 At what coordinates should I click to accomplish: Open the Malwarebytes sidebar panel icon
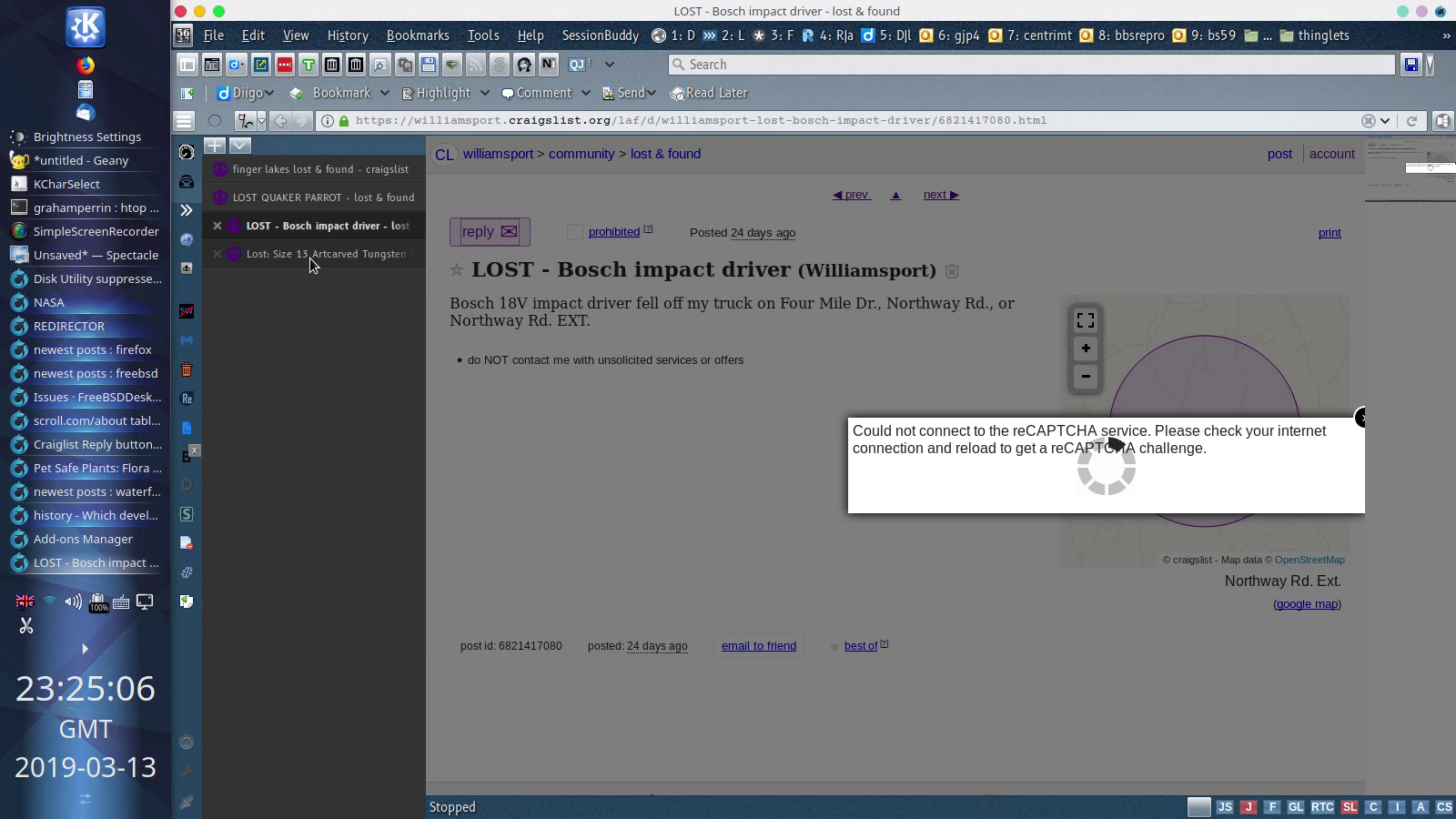click(187, 340)
